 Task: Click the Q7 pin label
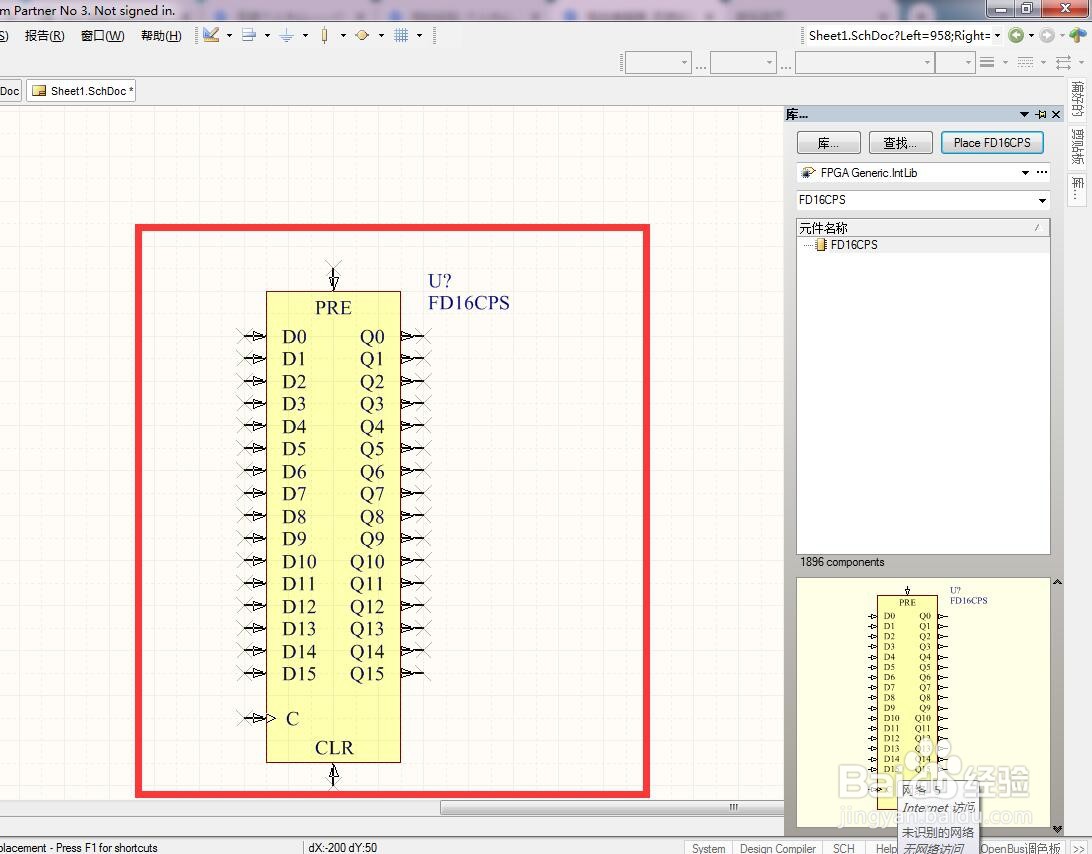(x=372, y=494)
